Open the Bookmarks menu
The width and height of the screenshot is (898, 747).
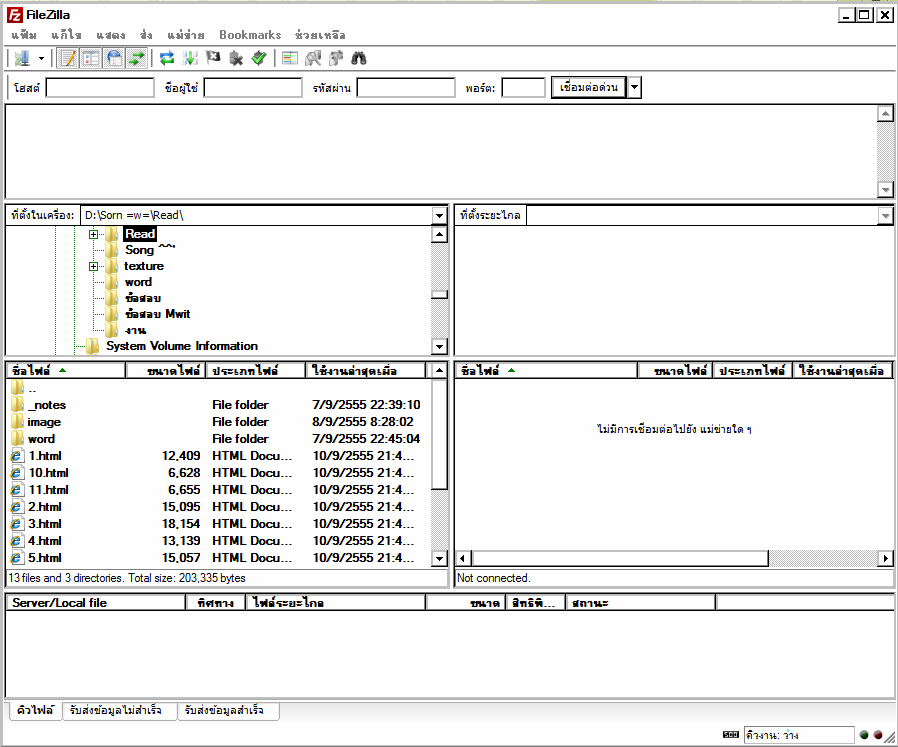250,35
